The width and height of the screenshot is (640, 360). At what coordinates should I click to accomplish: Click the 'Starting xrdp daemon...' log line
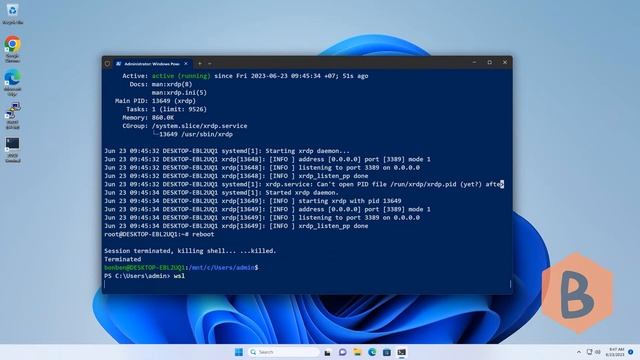tap(227, 151)
